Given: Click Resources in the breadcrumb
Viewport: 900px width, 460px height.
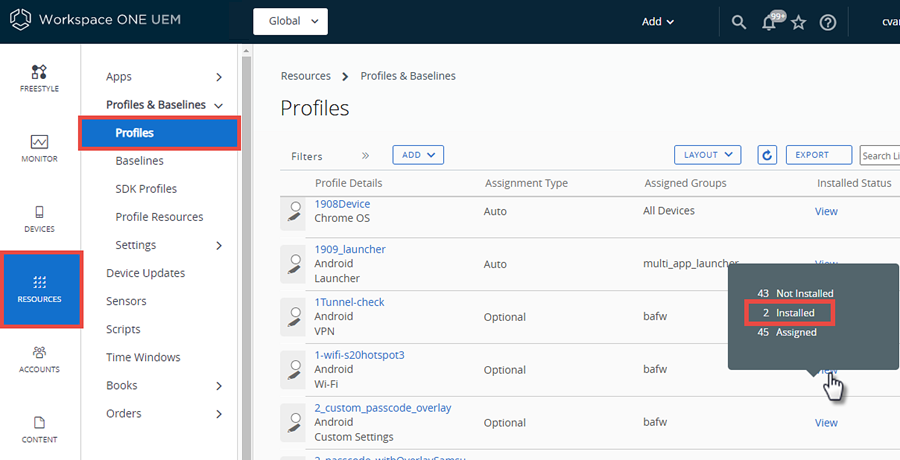Looking at the screenshot, I should (306, 76).
